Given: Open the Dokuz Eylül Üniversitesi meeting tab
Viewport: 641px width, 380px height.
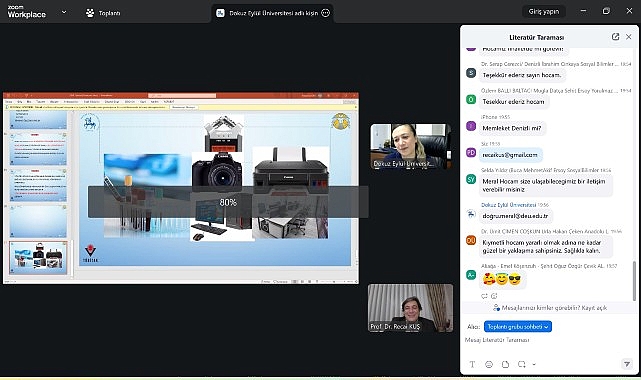Looking at the screenshot, I should pyautogui.click(x=273, y=13).
